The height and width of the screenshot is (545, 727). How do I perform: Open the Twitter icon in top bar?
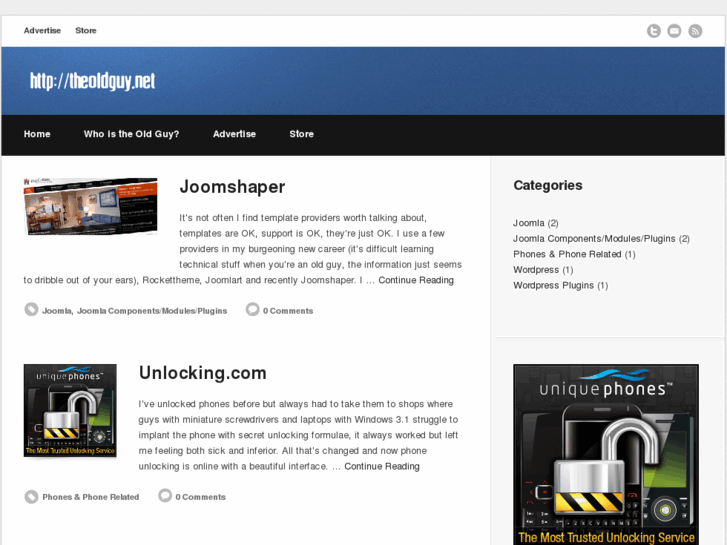coord(654,31)
